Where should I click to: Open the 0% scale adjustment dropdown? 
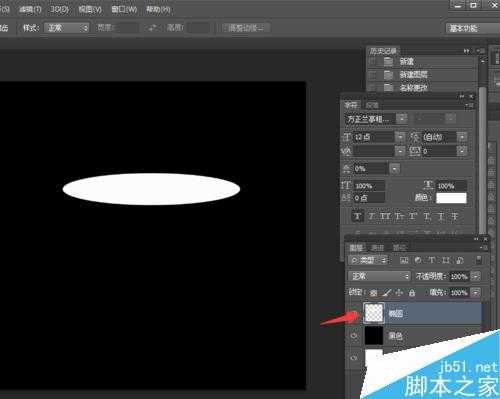(395, 168)
